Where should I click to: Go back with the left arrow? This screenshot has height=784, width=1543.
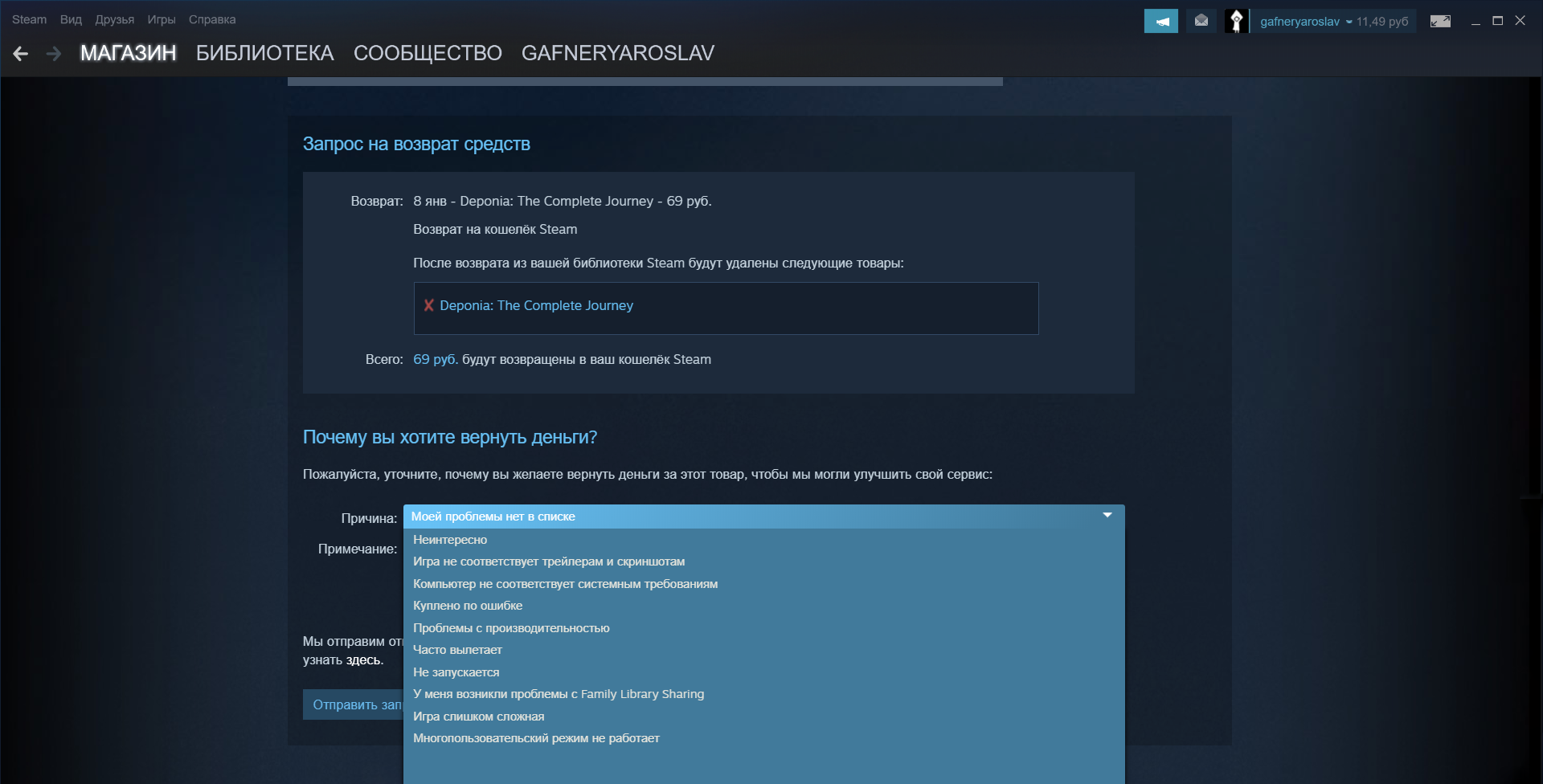click(21, 54)
